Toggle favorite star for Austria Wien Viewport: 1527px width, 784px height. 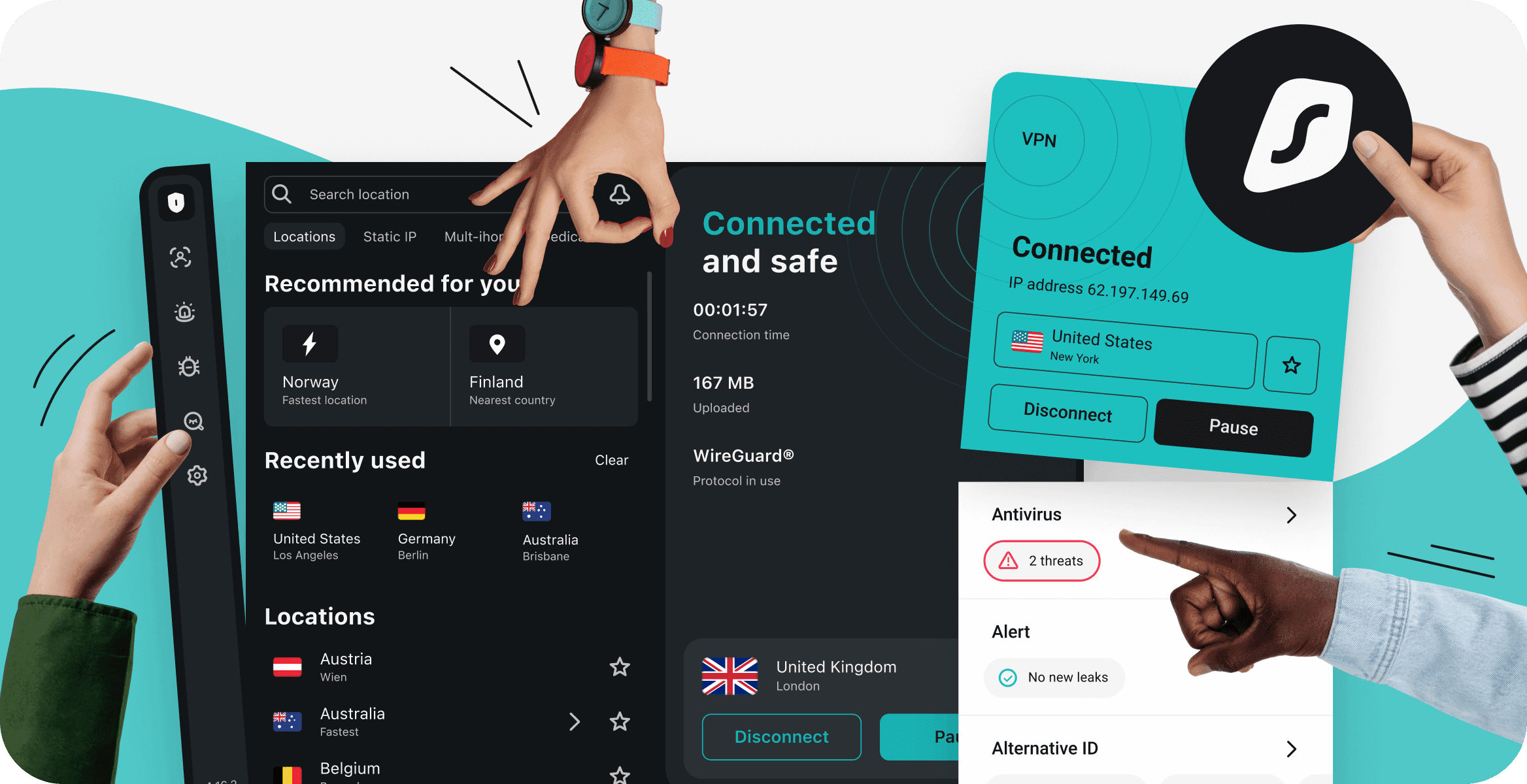coord(621,664)
